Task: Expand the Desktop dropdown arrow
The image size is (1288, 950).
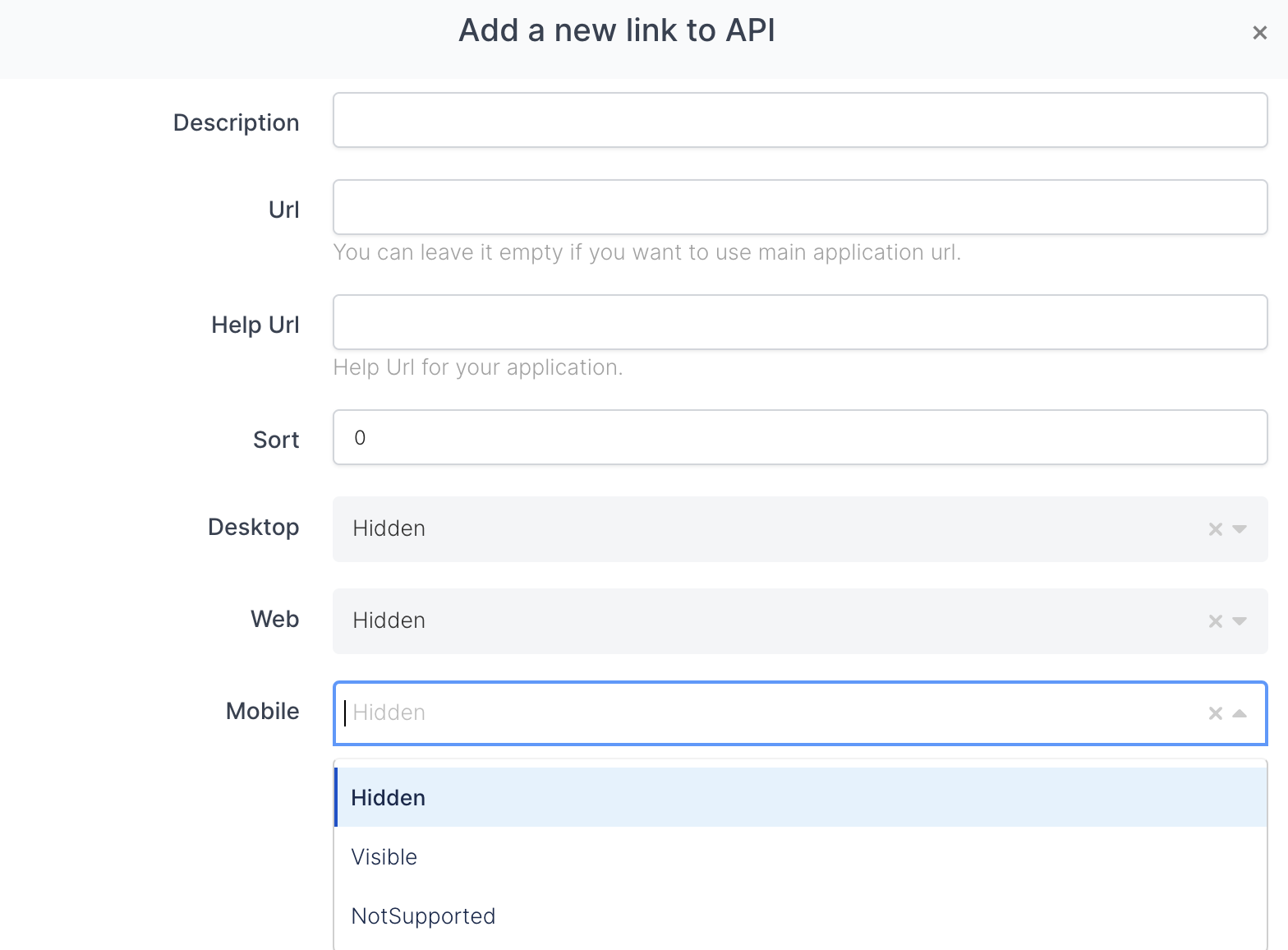Action: point(1240,529)
